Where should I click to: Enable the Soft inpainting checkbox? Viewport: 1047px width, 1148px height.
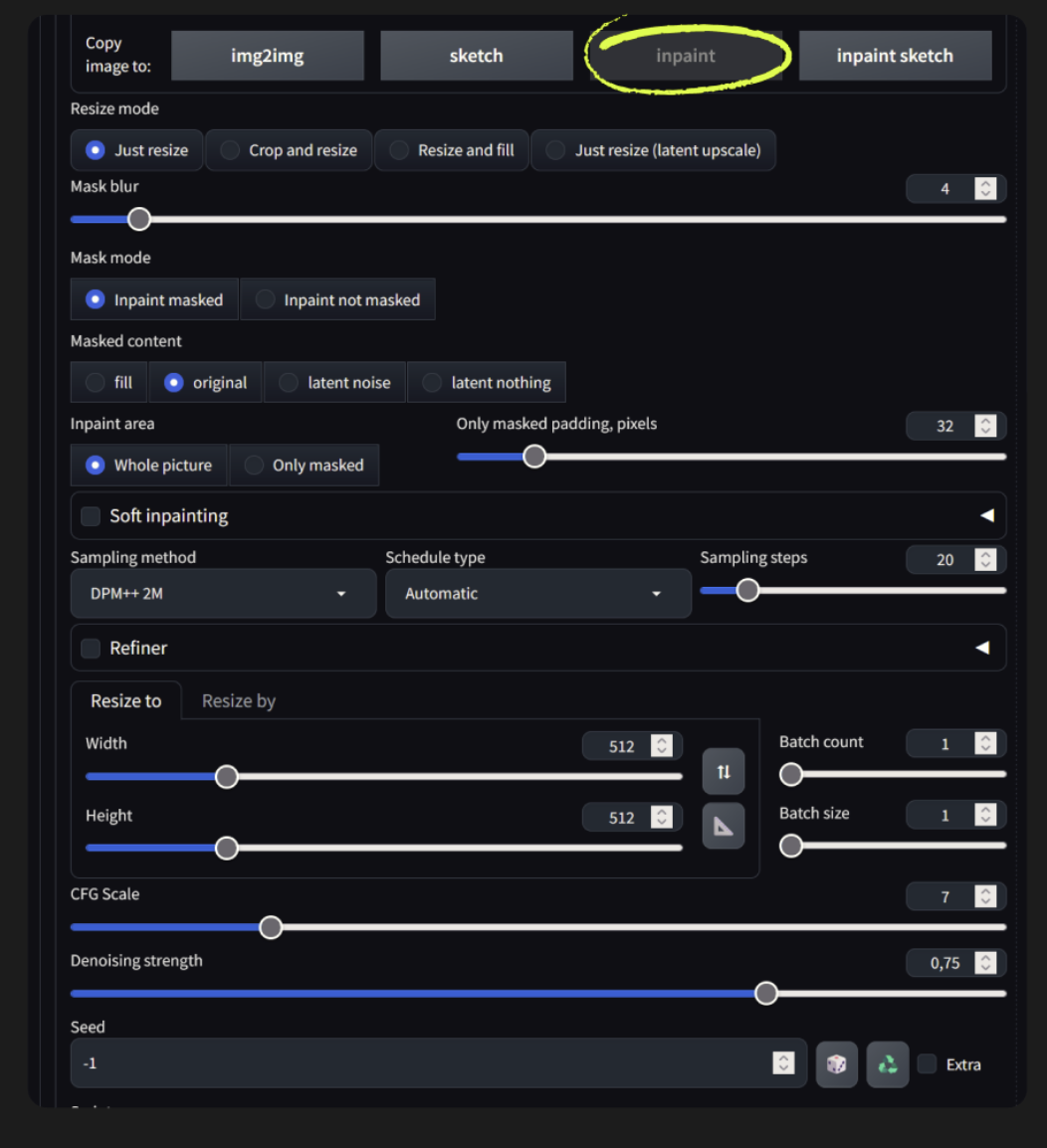[x=91, y=515]
